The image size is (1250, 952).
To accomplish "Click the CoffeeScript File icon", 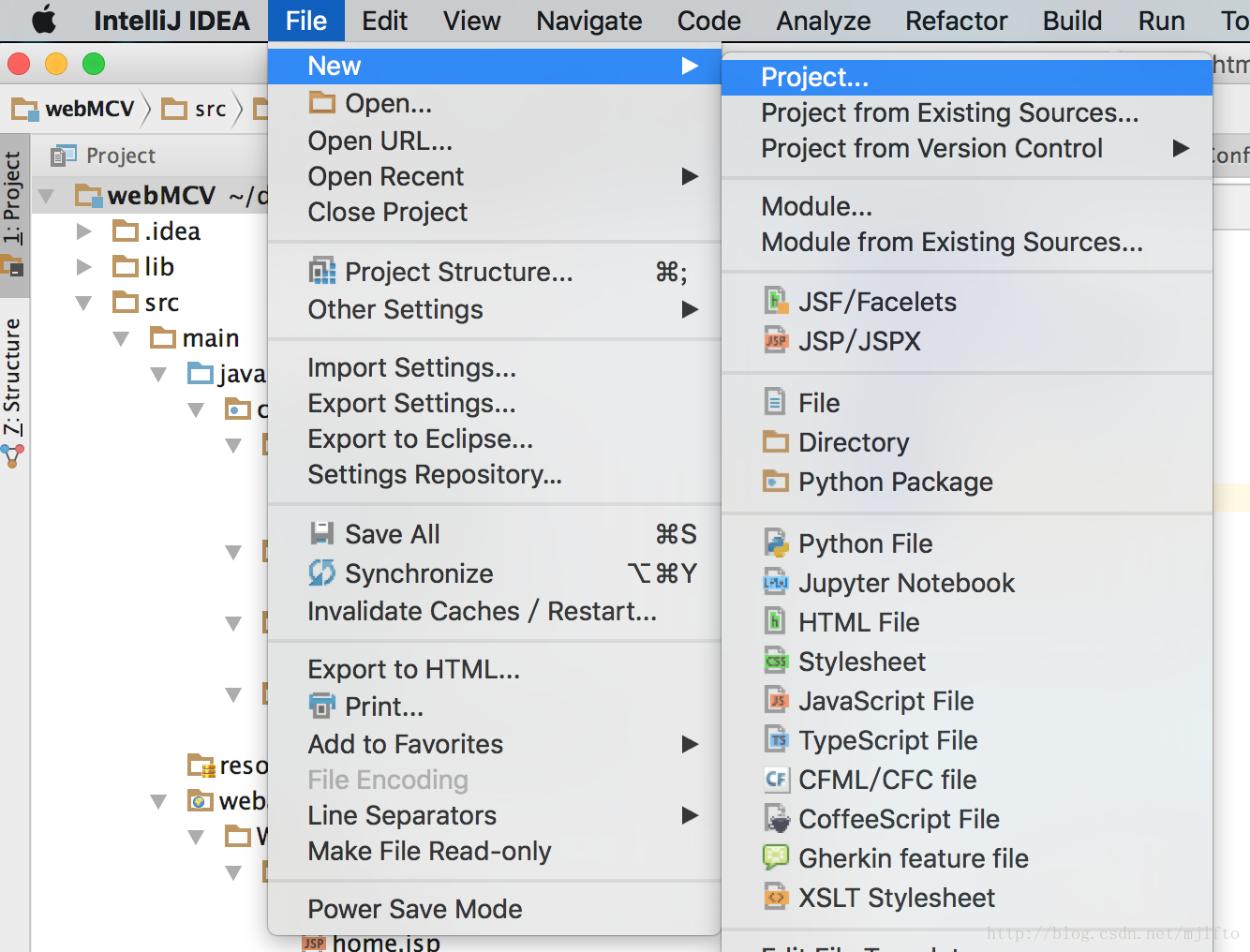I will tap(777, 818).
